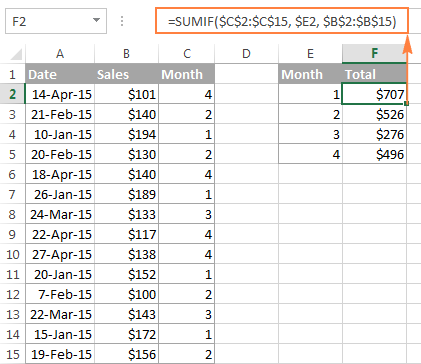Select row 2 header
421x364 pixels.
click(12, 94)
